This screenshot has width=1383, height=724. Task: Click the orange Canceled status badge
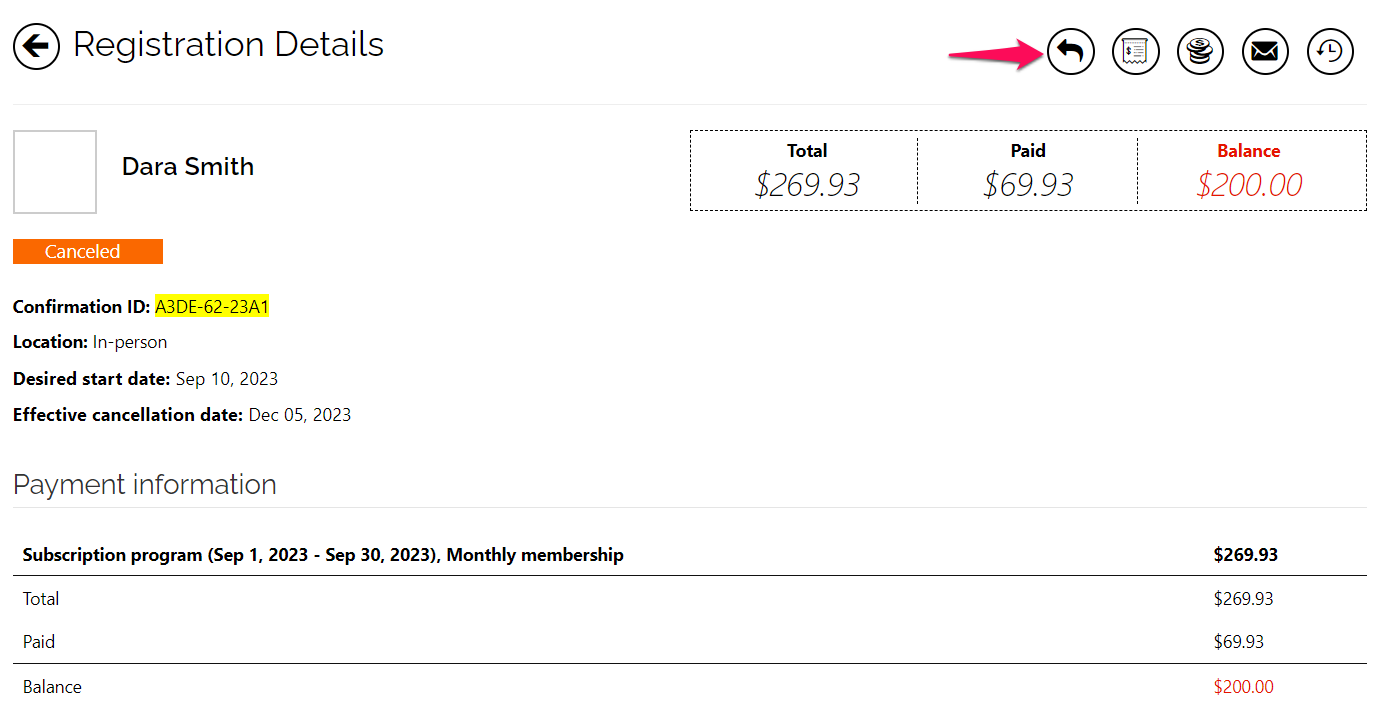pos(88,252)
